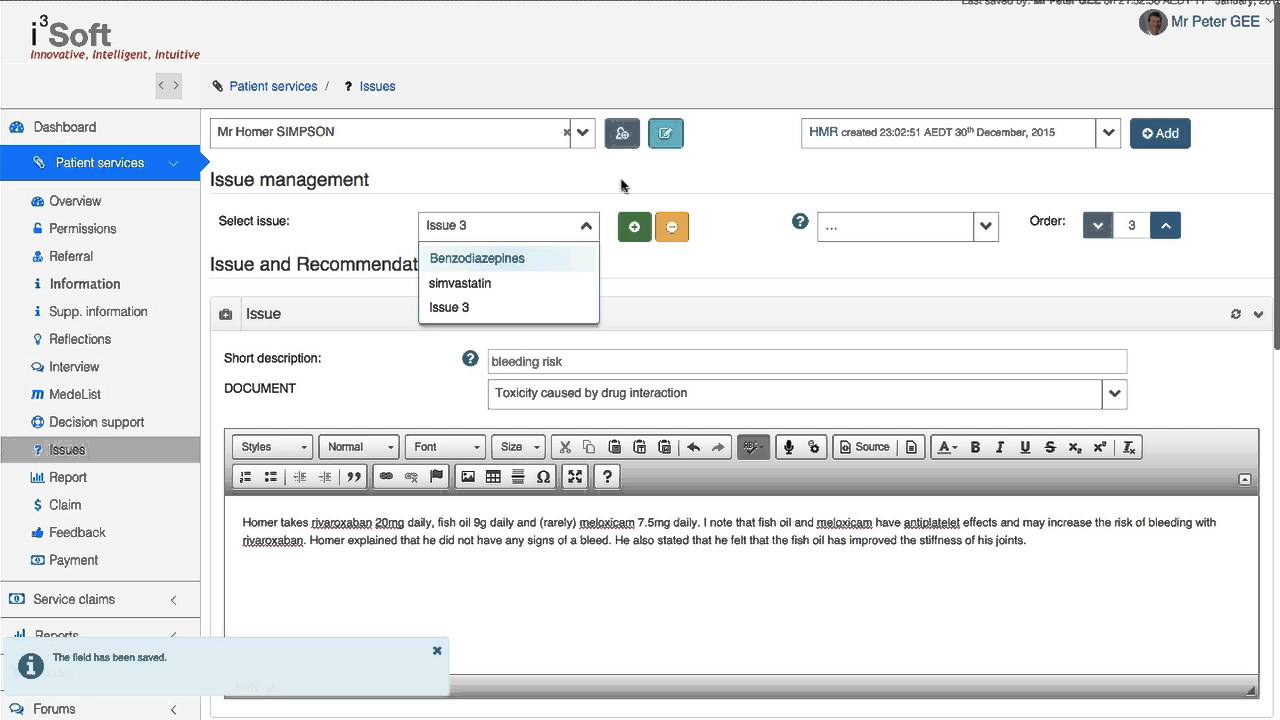Select Issue 3 from the dropdown list
The width and height of the screenshot is (1280, 720).
(508, 307)
